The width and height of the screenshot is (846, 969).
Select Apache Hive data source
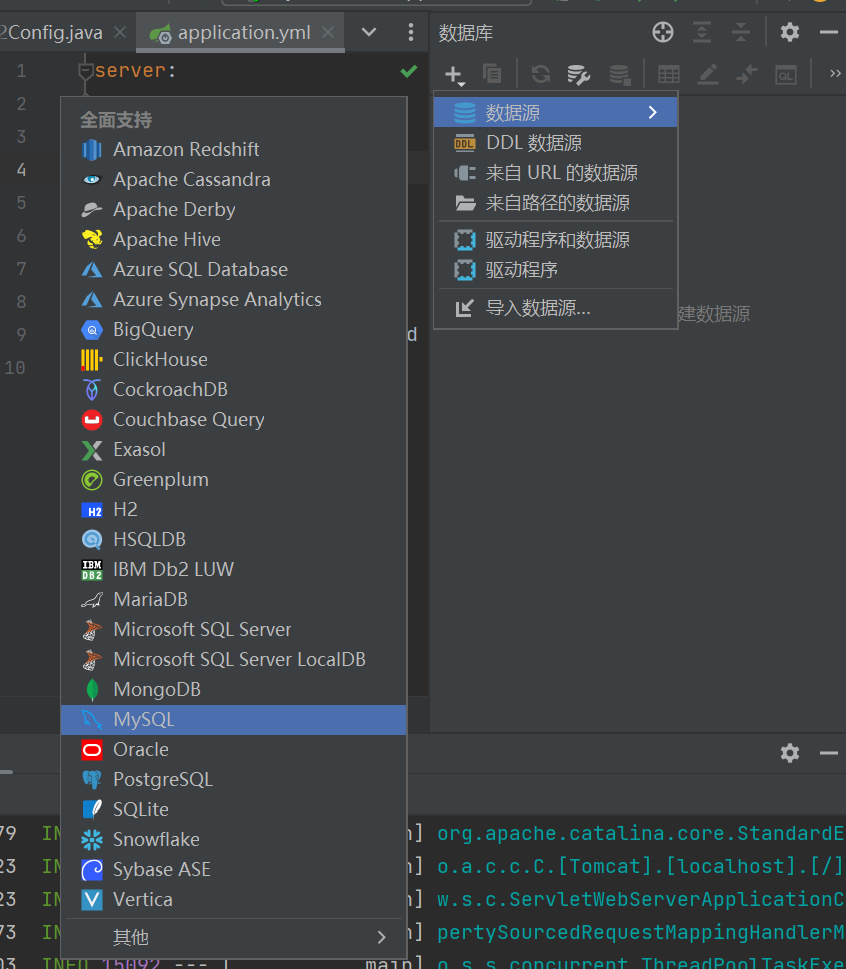click(234, 240)
